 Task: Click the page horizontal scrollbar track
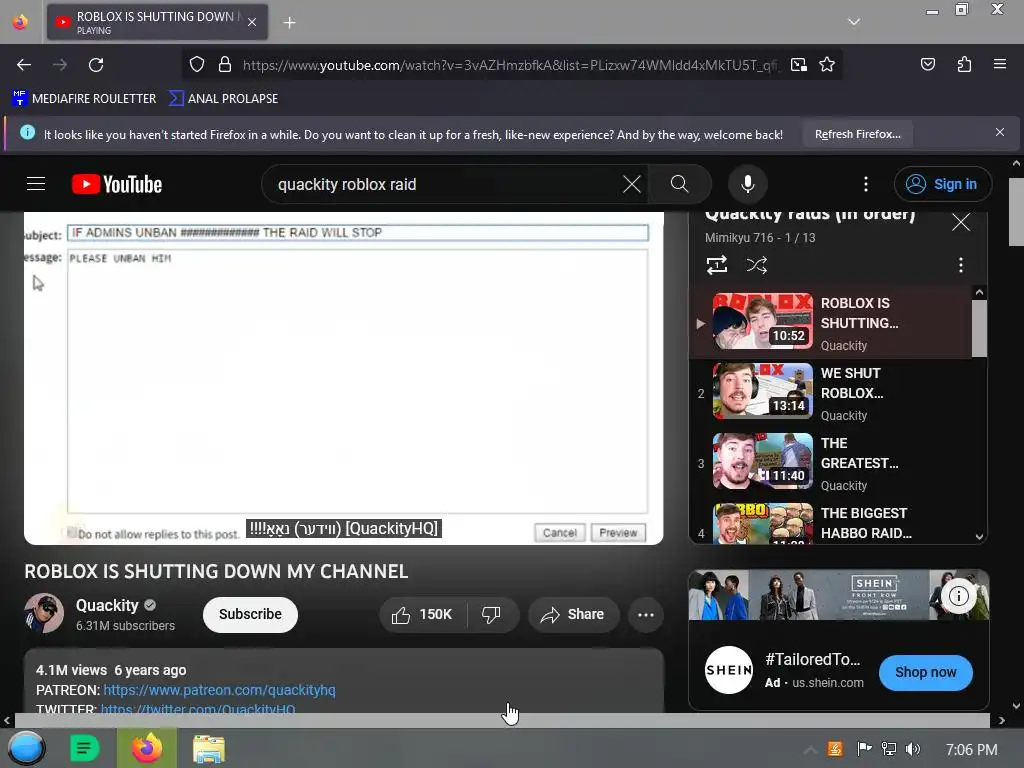502,720
